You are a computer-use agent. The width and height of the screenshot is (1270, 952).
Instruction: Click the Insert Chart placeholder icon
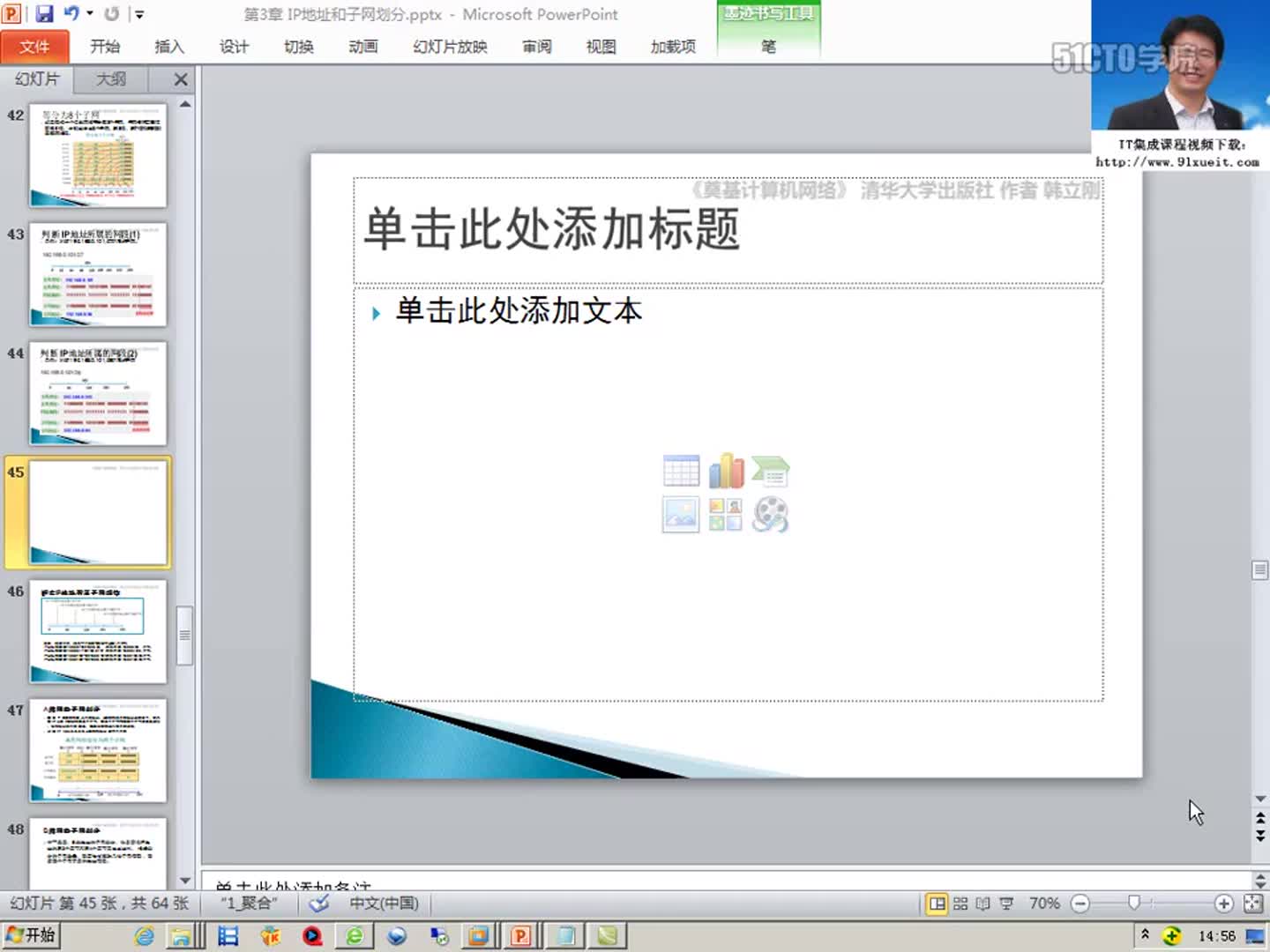tap(726, 472)
